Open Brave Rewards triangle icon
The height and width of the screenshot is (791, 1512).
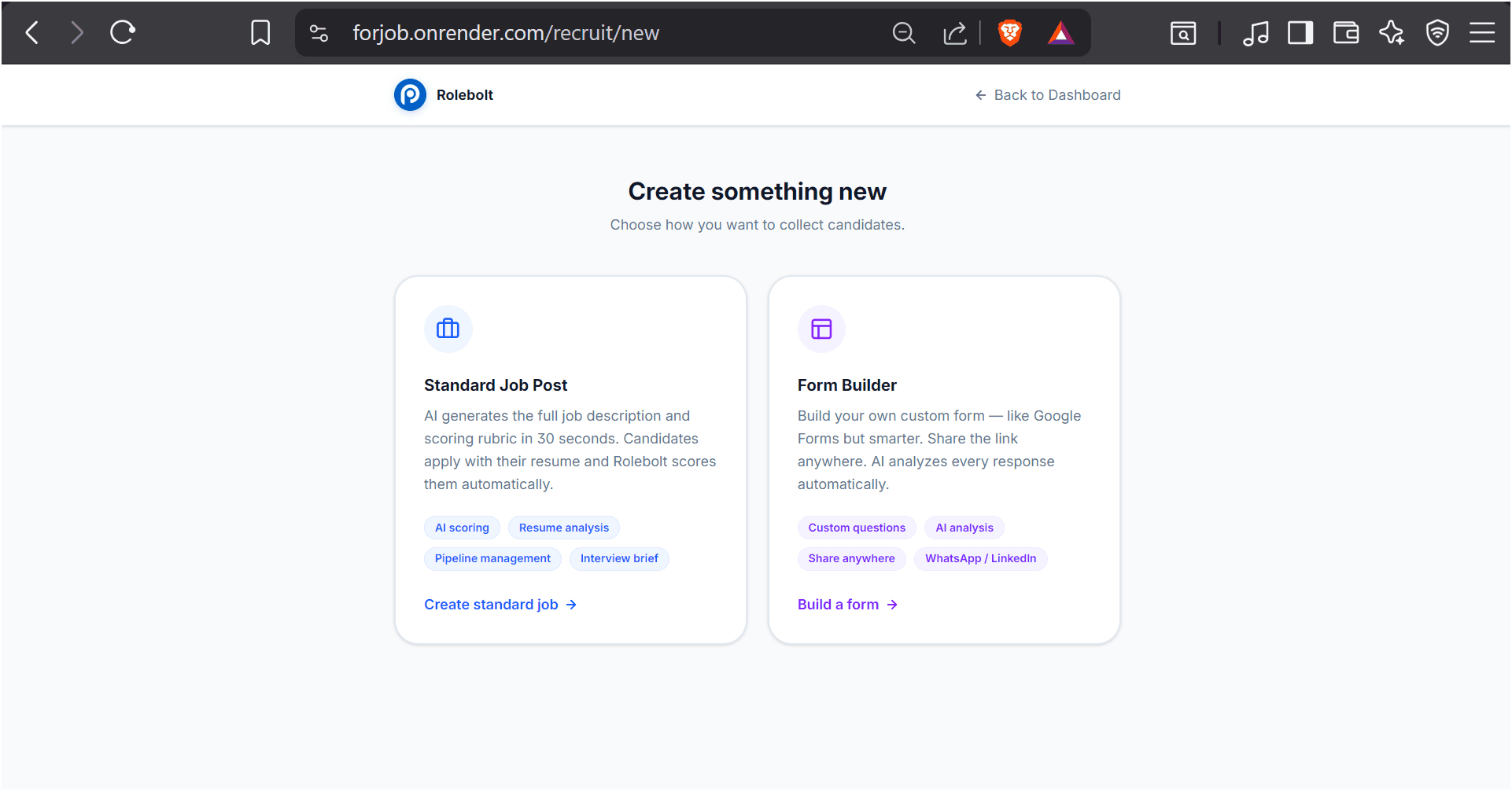click(1060, 33)
